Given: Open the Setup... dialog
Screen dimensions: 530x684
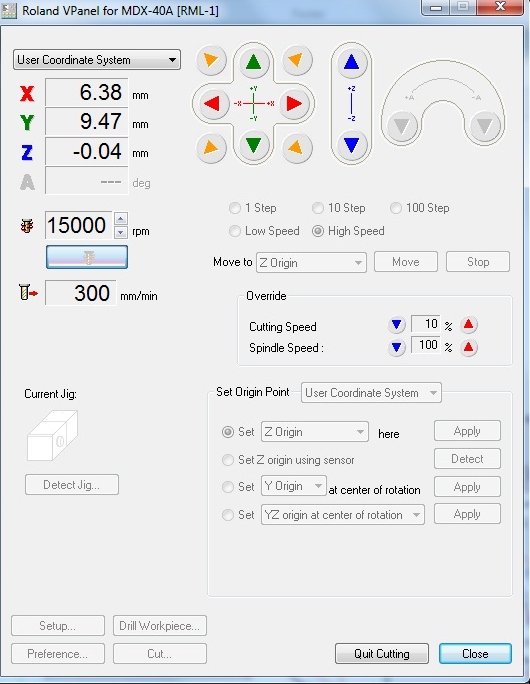Looking at the screenshot, I should coord(58,626).
